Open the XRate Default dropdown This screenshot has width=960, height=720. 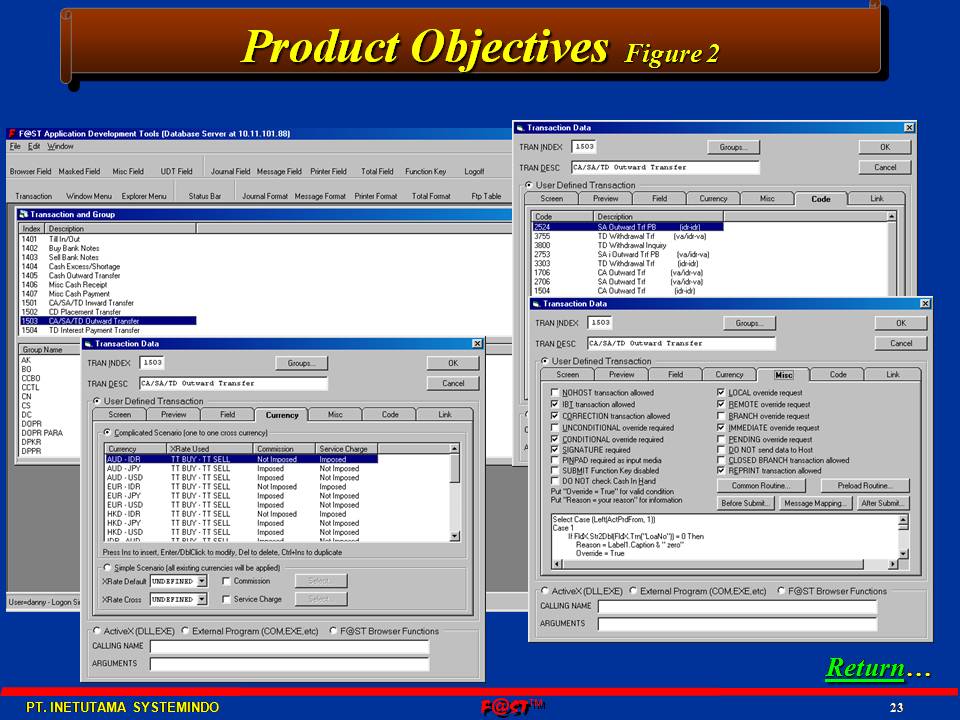tap(201, 581)
